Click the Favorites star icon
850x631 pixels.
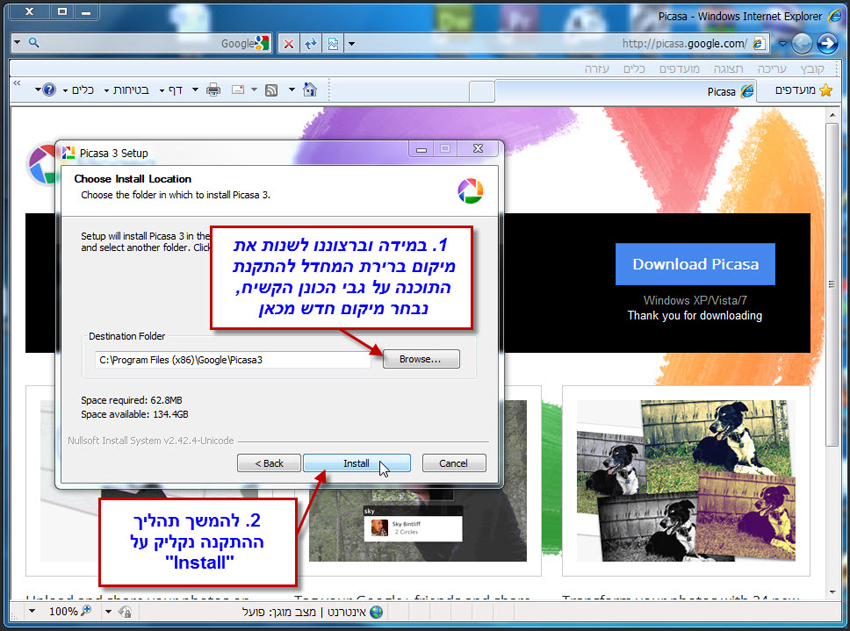(x=826, y=90)
